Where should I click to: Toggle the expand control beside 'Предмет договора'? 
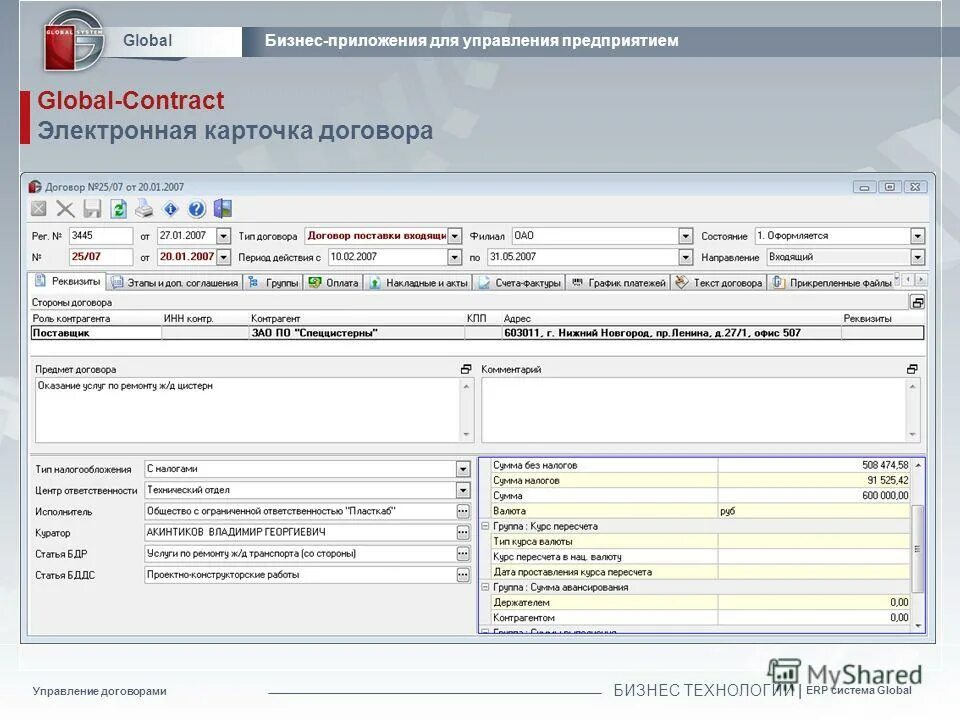coord(465,368)
